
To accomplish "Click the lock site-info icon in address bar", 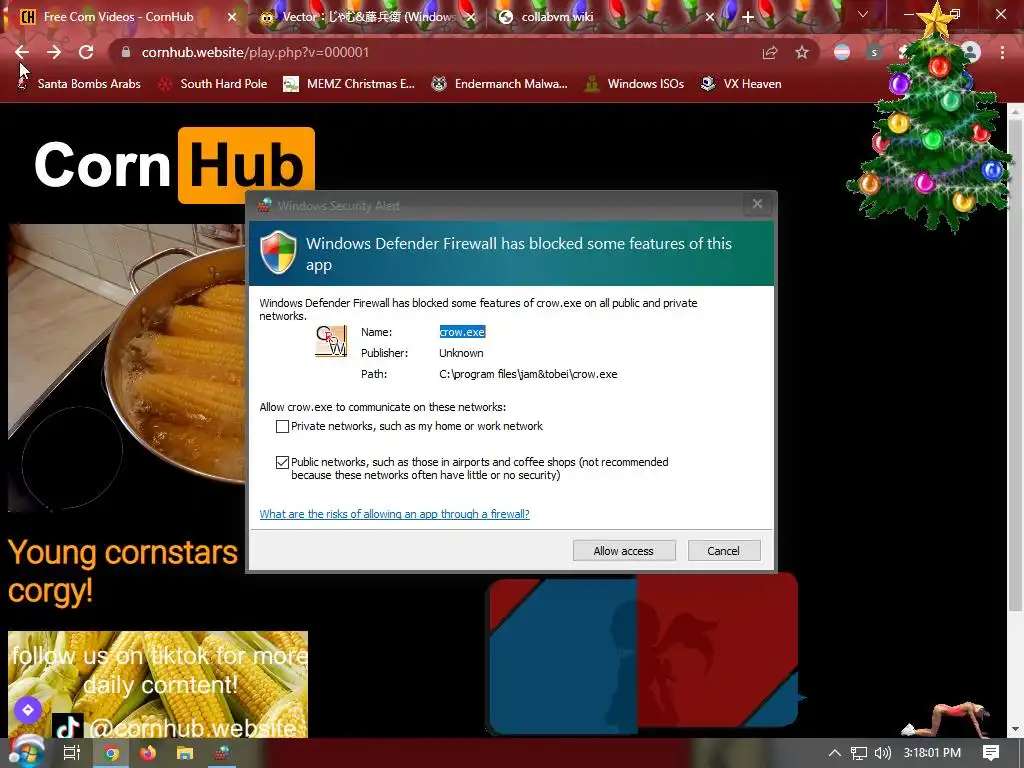I will 126,52.
